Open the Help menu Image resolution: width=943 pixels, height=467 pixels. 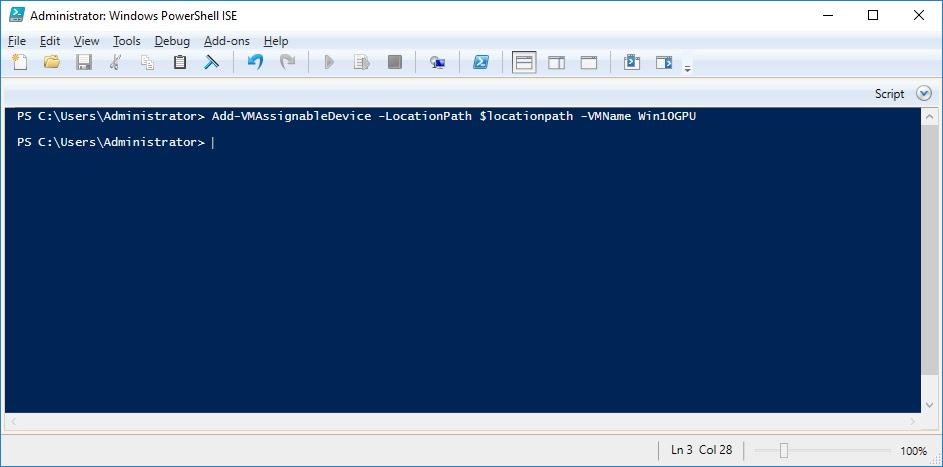(x=276, y=41)
